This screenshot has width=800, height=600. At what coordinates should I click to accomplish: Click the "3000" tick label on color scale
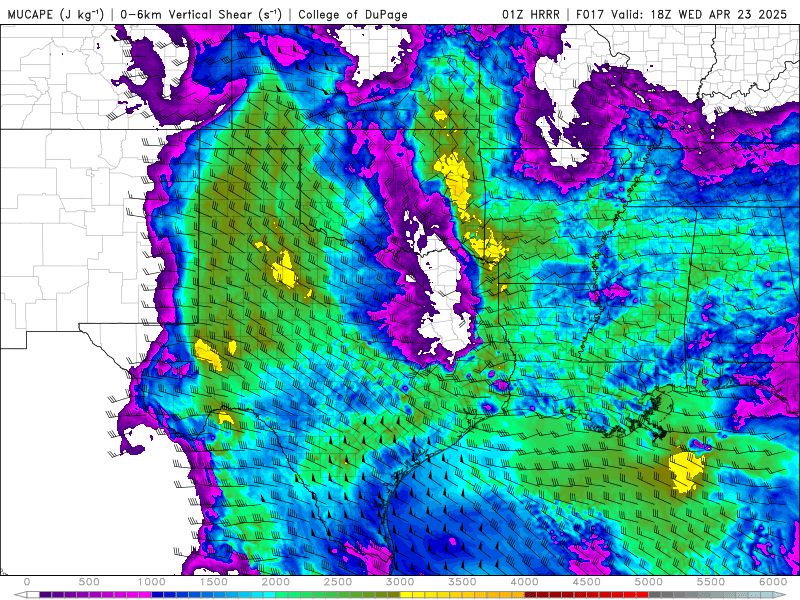pos(401,582)
